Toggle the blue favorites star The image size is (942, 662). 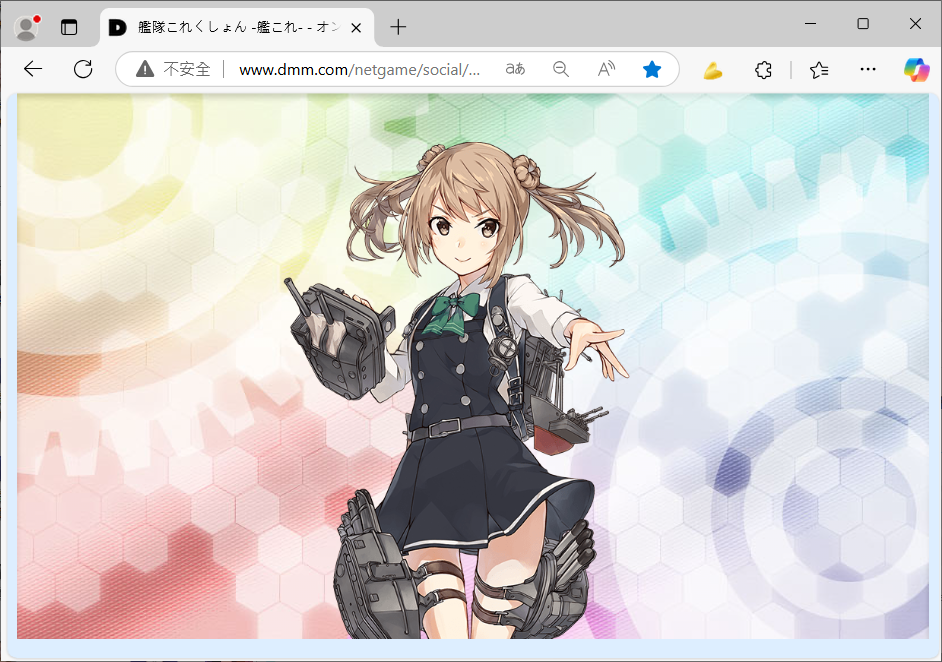pyautogui.click(x=652, y=70)
